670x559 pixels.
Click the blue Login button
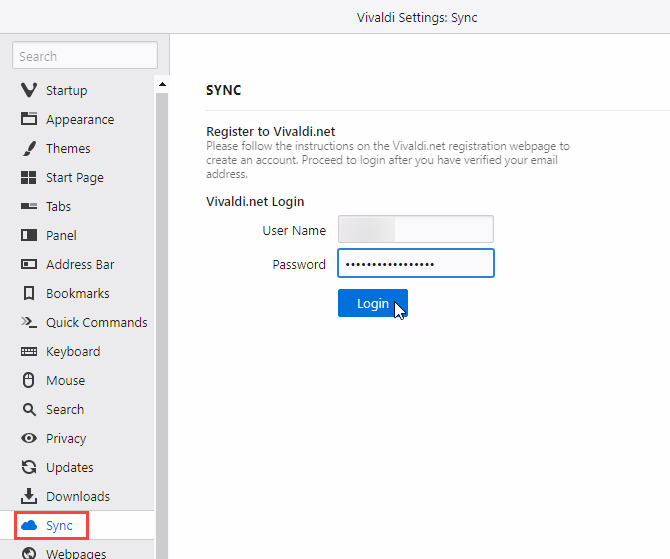point(373,303)
